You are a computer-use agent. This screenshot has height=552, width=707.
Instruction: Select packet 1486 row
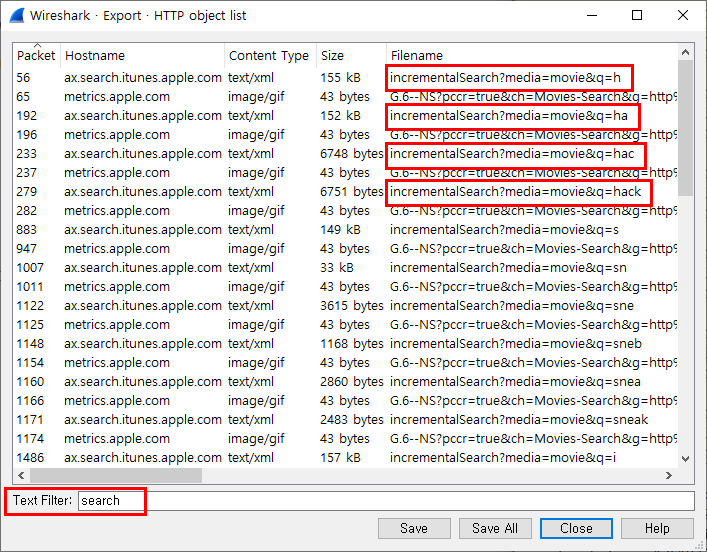coord(345,458)
